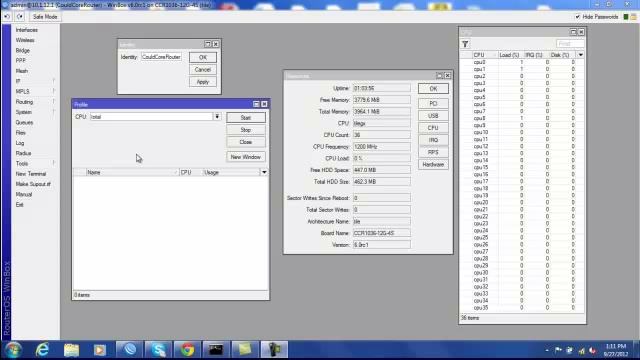Image resolution: width=640 pixels, height=360 pixels.
Task: Click the redo arrow in WinBox toolbar
Action: click(20, 17)
